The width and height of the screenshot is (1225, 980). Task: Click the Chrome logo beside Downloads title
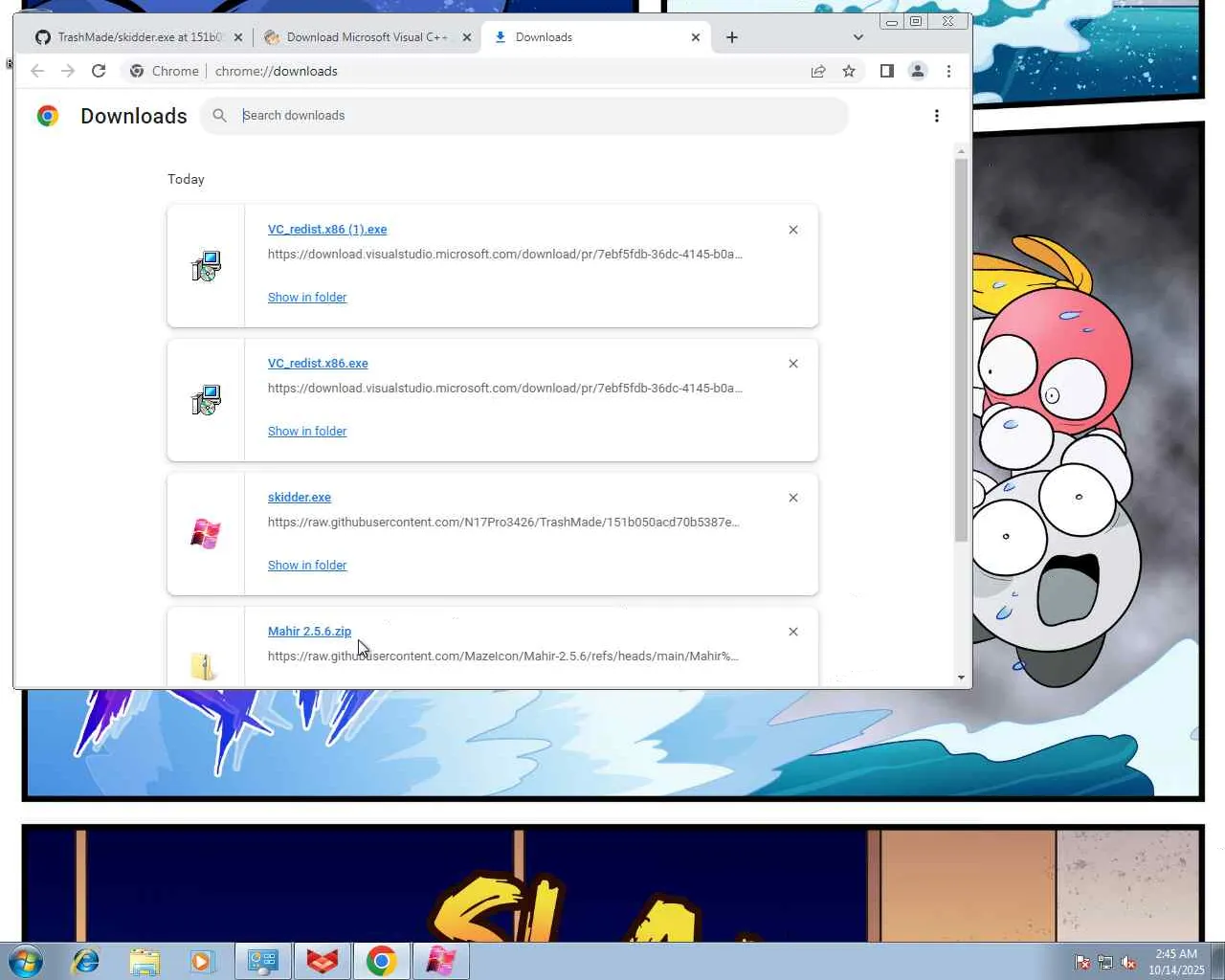(48, 116)
